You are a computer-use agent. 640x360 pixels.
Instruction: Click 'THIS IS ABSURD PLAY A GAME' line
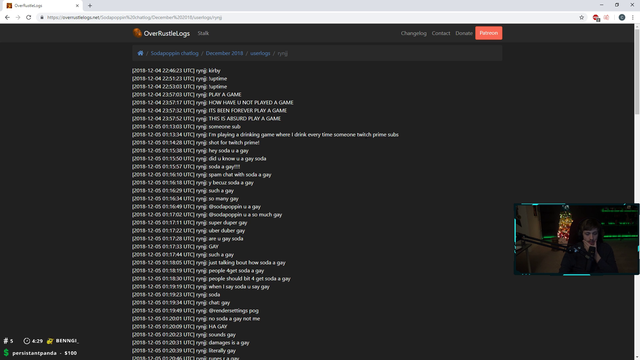(206, 119)
